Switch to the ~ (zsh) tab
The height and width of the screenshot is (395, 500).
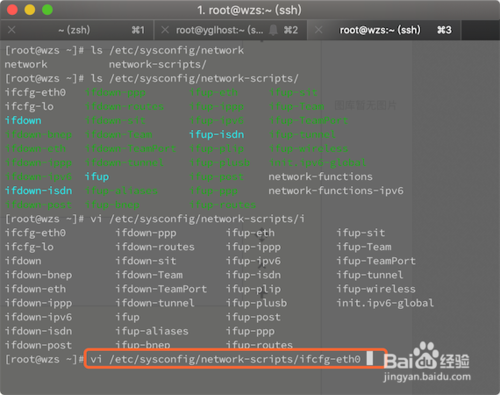(77, 30)
